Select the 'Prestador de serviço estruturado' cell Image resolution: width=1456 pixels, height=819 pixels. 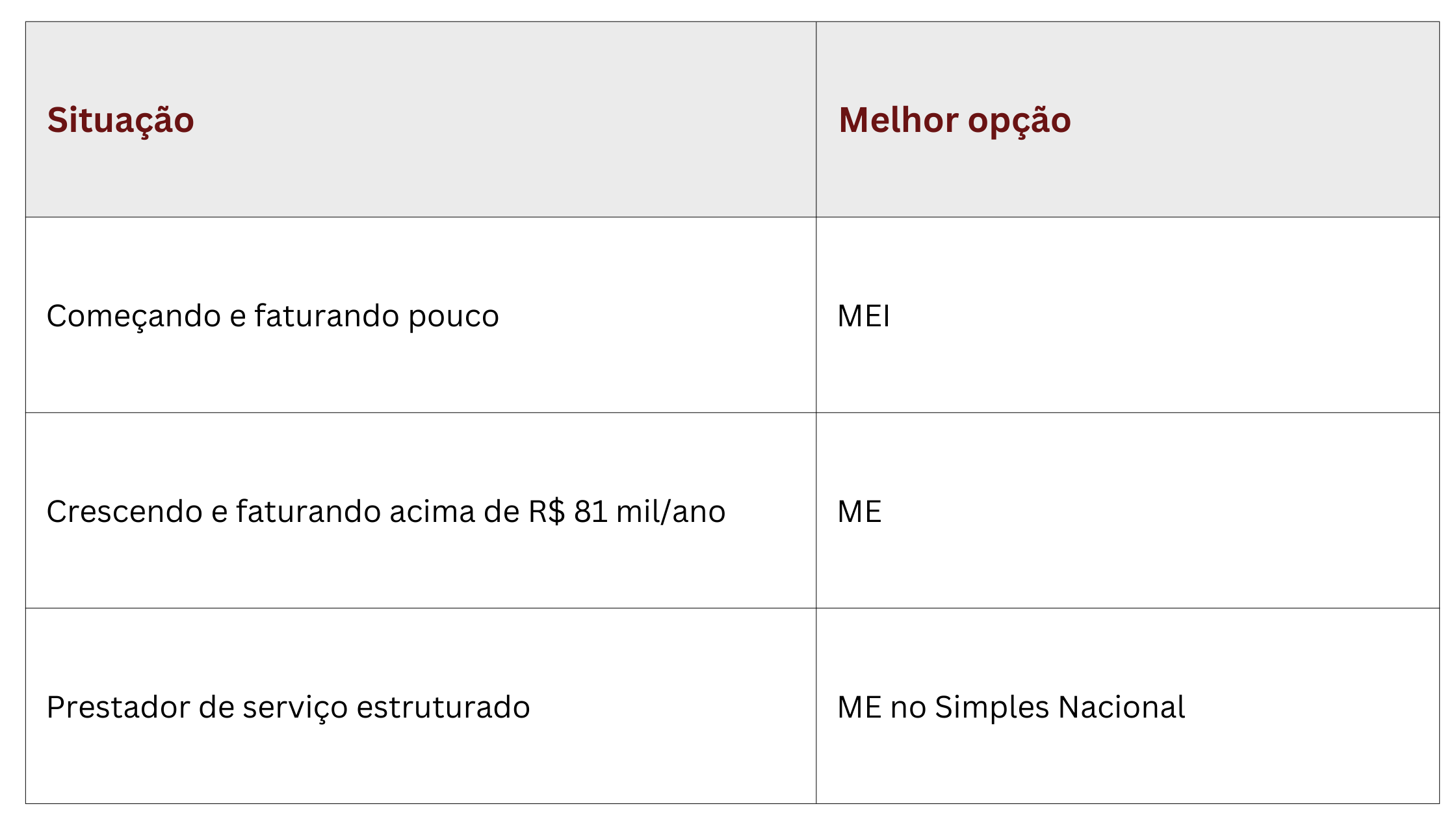(288, 707)
